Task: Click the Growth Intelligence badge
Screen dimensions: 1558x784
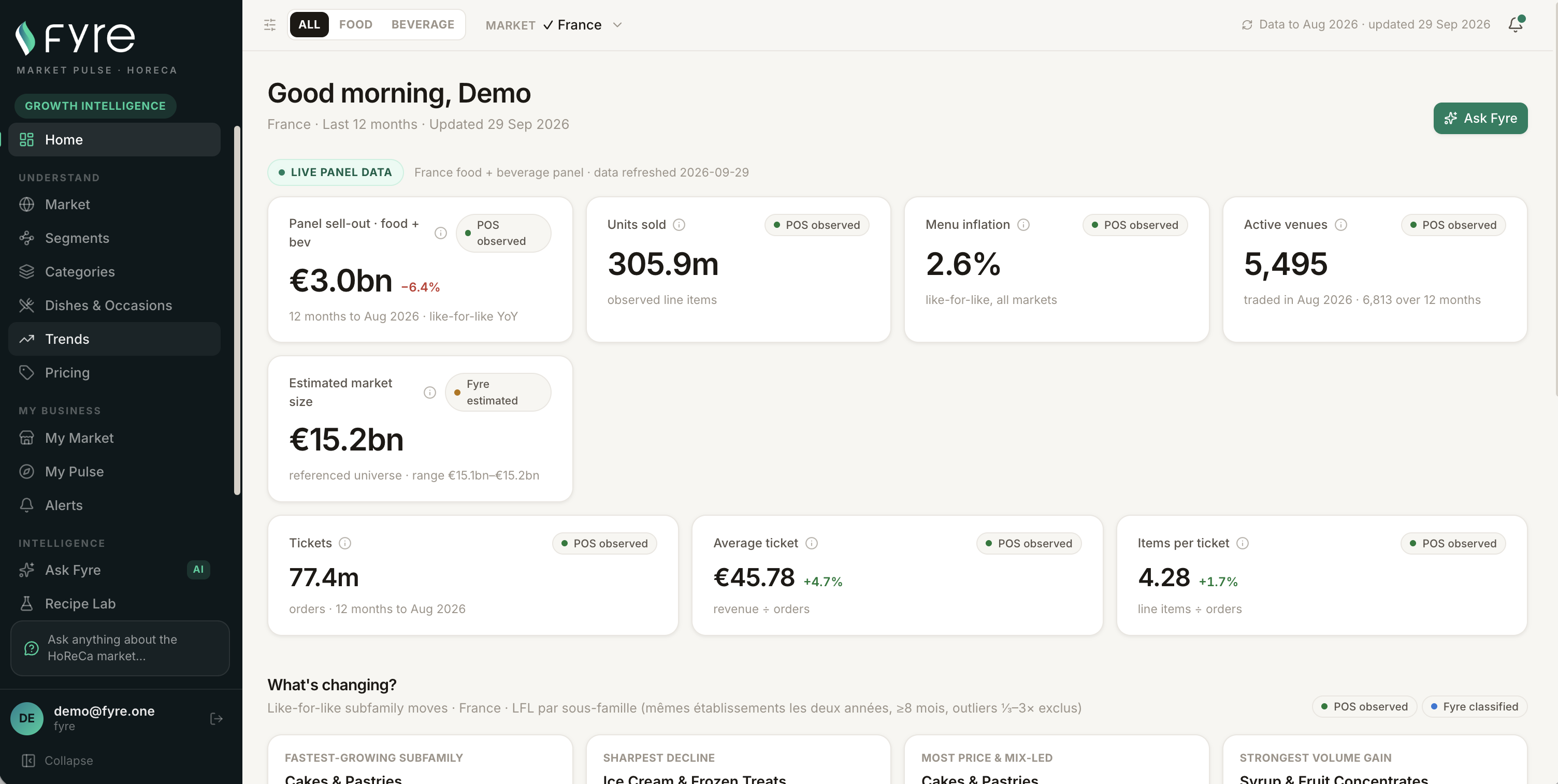Action: click(95, 106)
